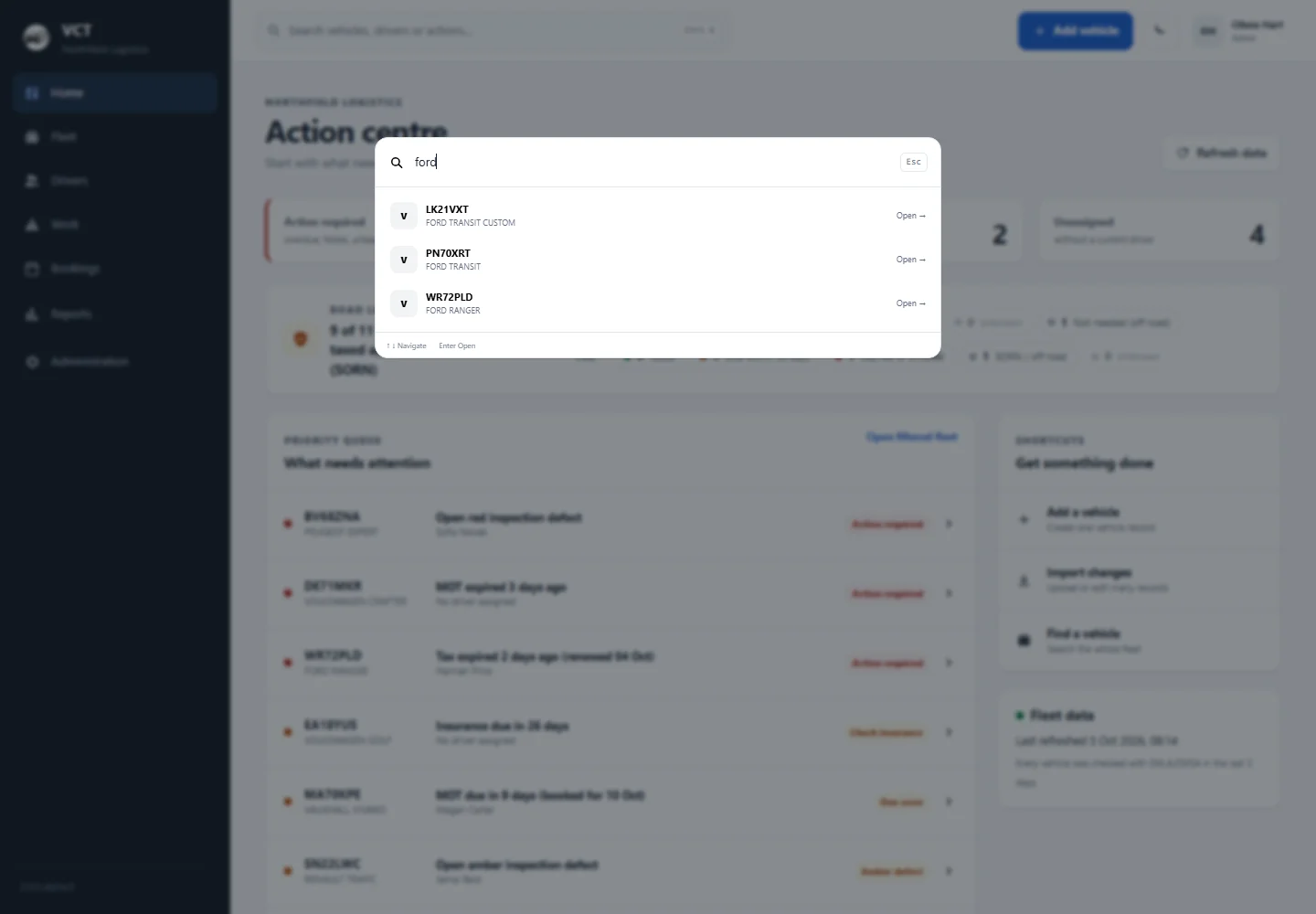This screenshot has height=914, width=1316.
Task: Click the "FORD TRANSIT CUSTOM" model label
Action: tap(471, 223)
